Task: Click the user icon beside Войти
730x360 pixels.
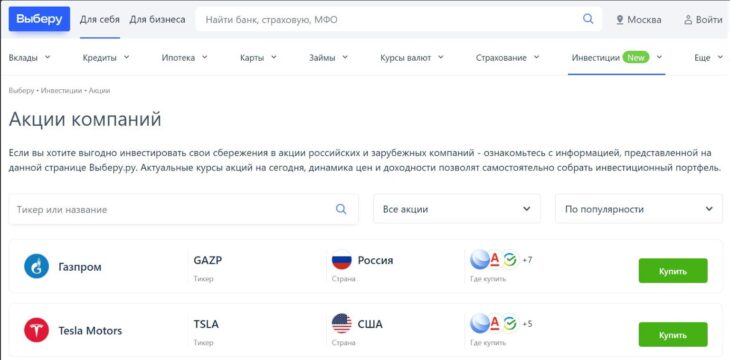Action: [688, 20]
